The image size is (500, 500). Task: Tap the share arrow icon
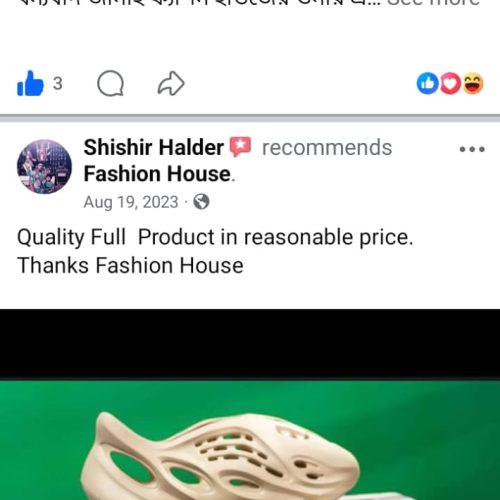pyautogui.click(x=171, y=83)
